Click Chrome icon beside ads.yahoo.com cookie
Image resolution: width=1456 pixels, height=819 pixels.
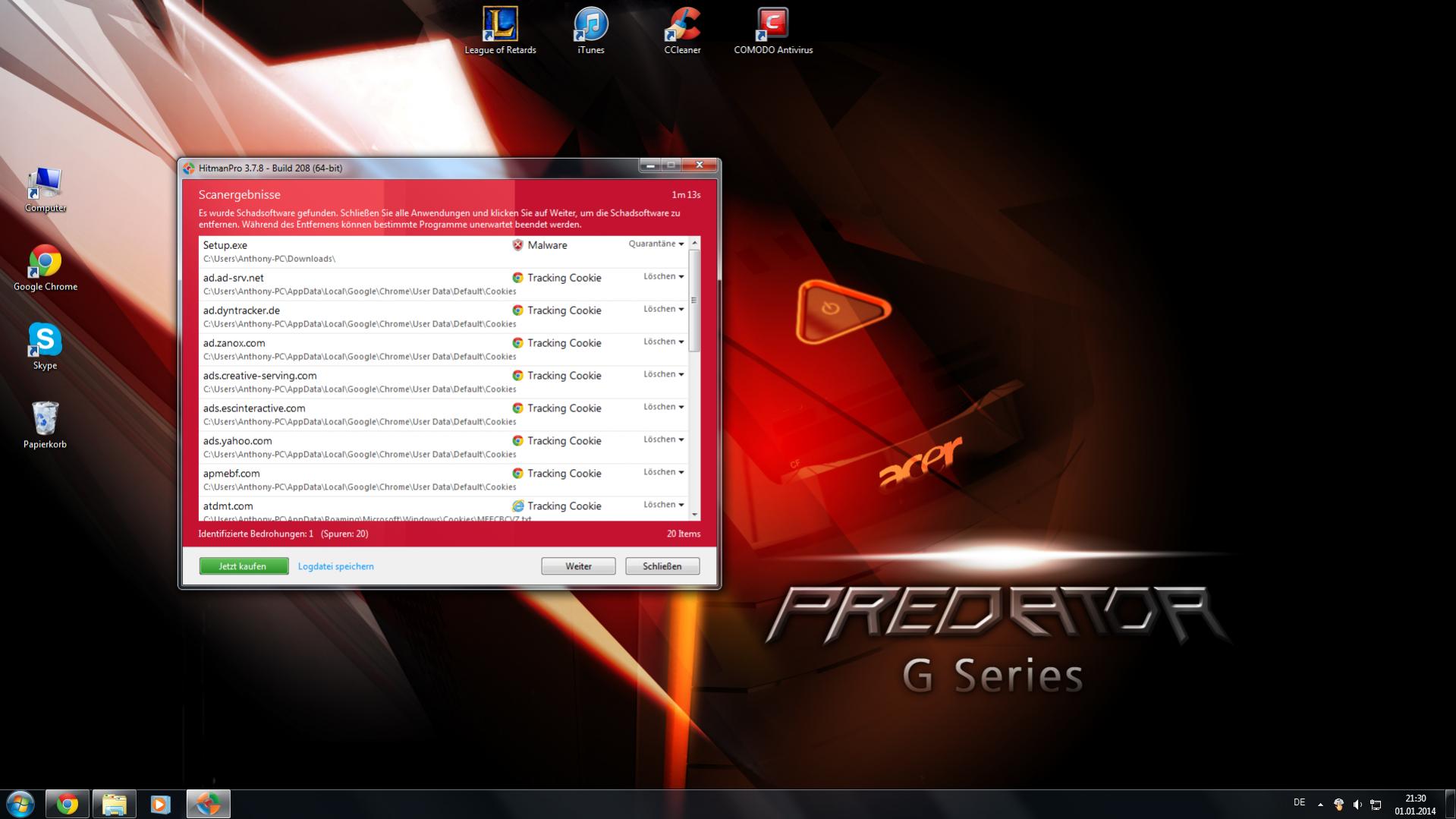tap(517, 441)
